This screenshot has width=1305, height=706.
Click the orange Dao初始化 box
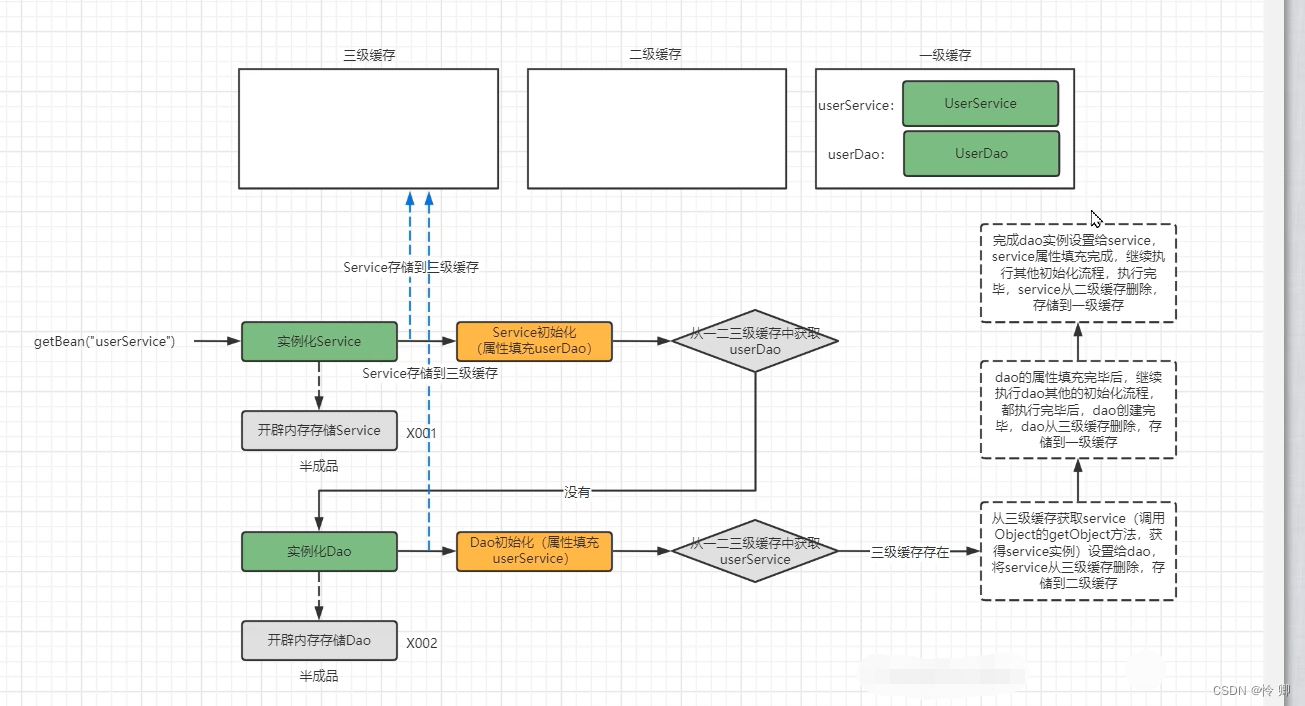point(534,551)
